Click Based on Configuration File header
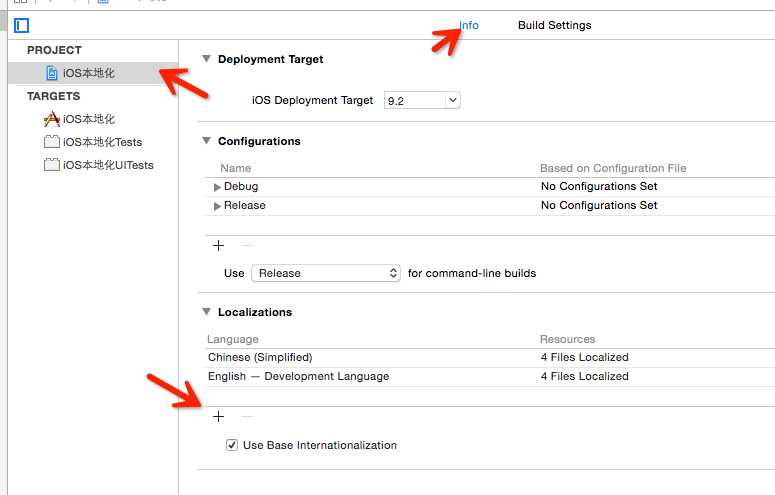This screenshot has width=775, height=495. tap(613, 168)
